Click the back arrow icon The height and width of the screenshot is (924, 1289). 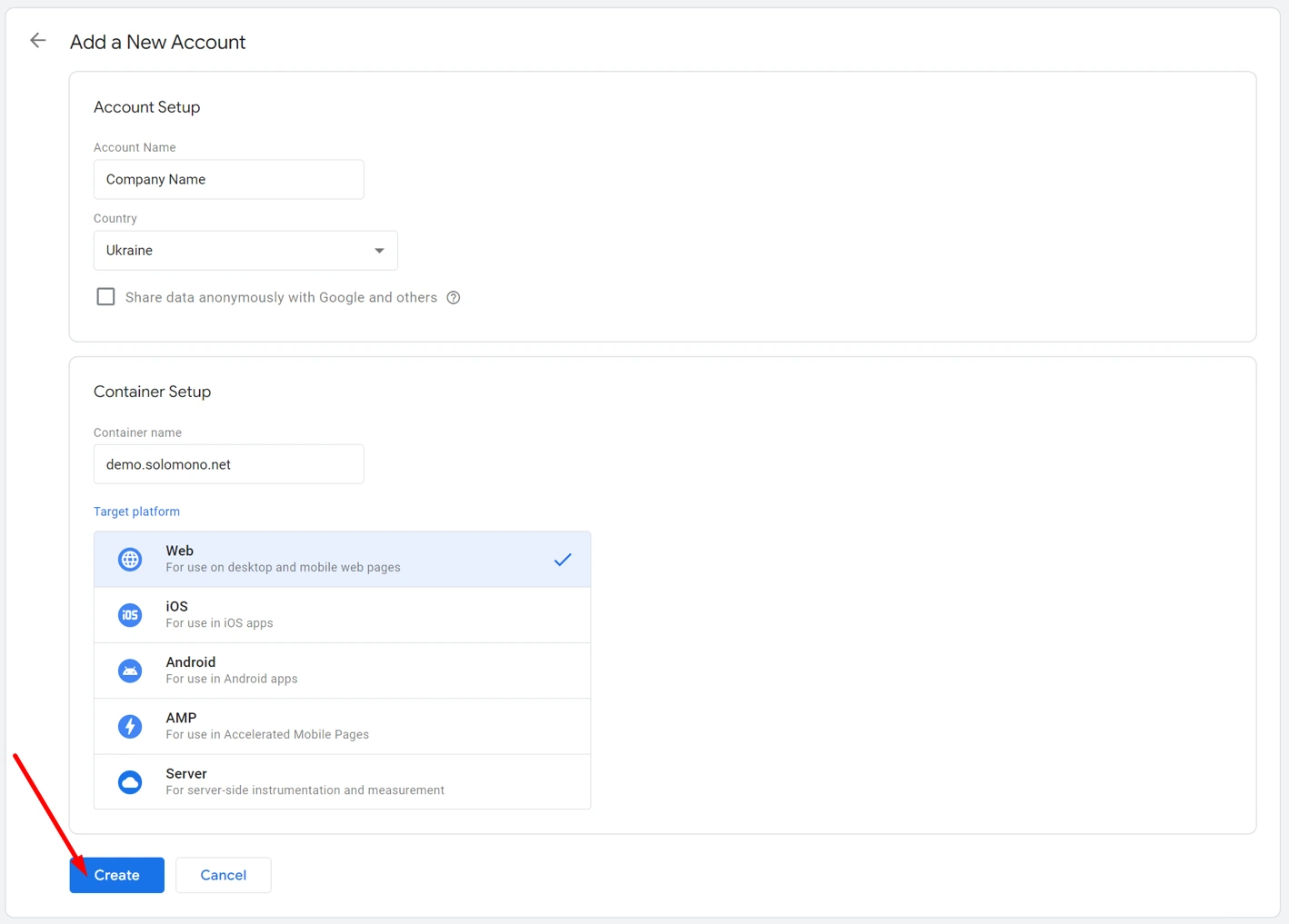[x=37, y=41]
